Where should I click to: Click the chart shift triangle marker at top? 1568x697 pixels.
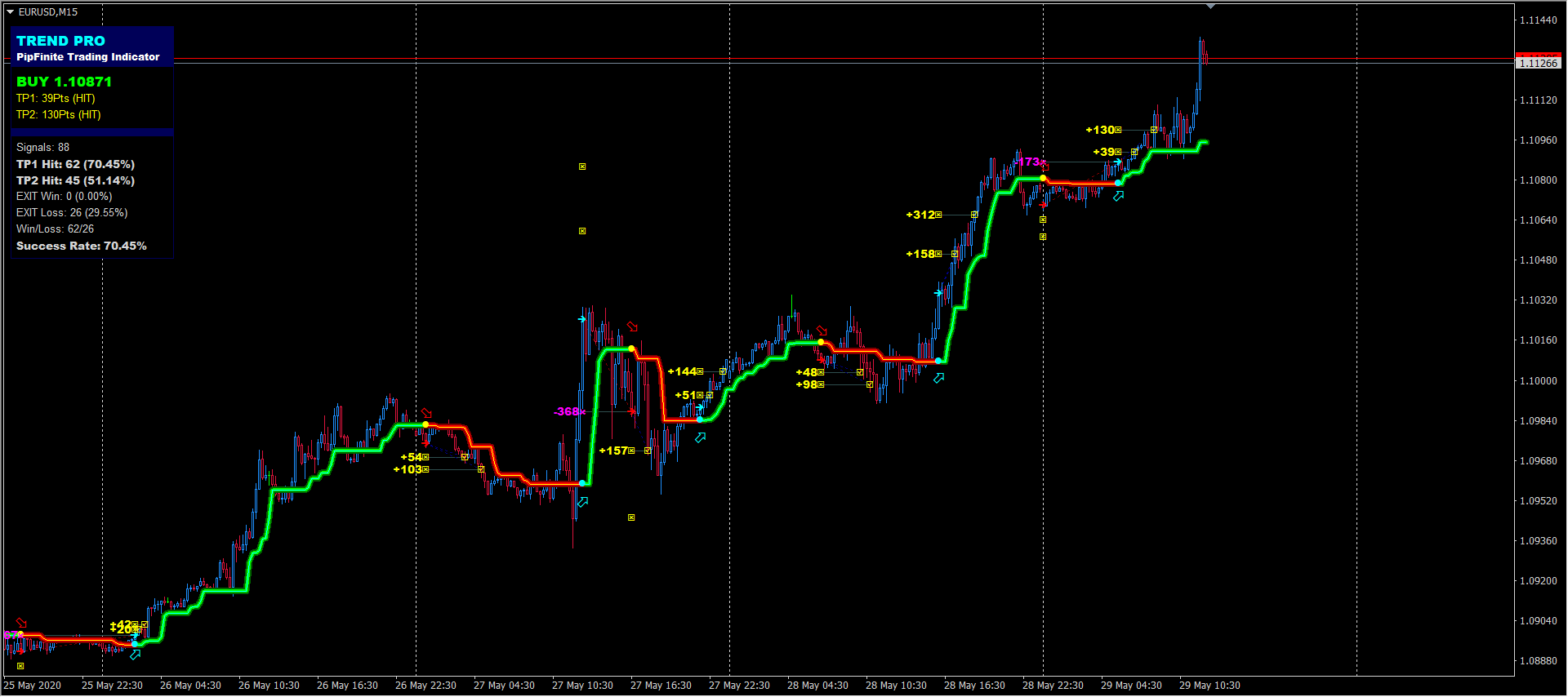click(1210, 7)
